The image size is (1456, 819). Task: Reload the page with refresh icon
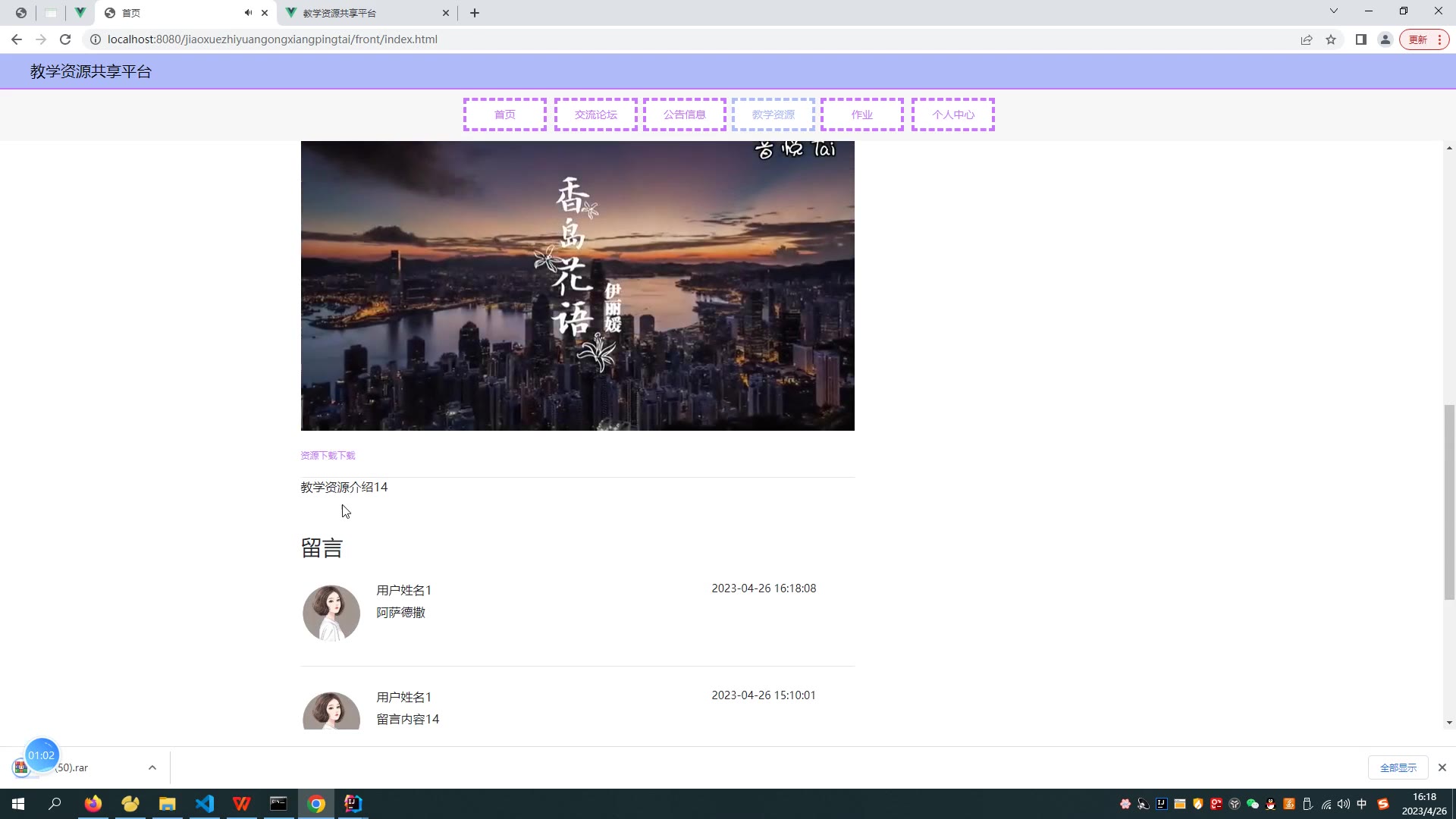[65, 39]
